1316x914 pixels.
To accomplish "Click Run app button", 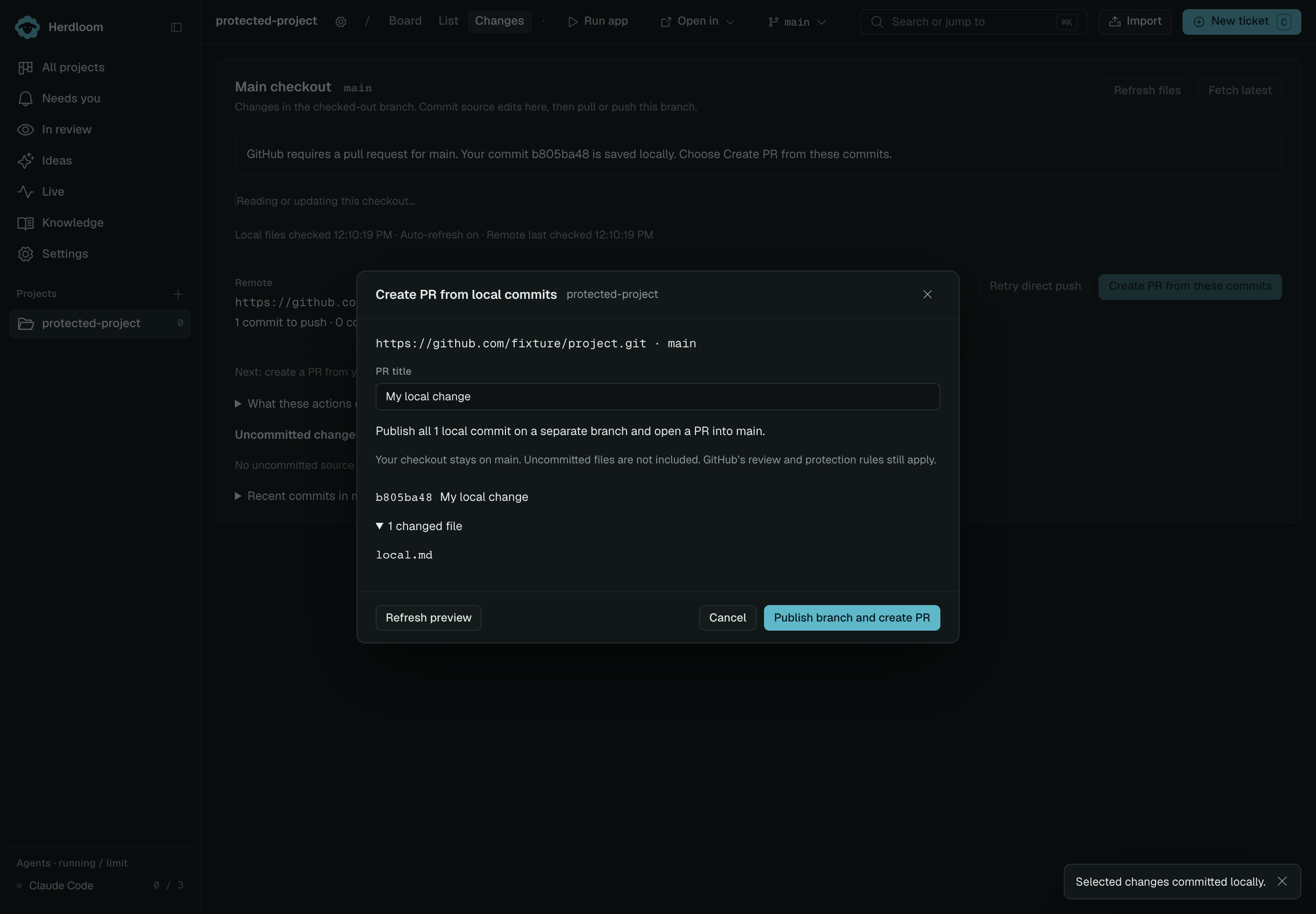I will (x=598, y=22).
